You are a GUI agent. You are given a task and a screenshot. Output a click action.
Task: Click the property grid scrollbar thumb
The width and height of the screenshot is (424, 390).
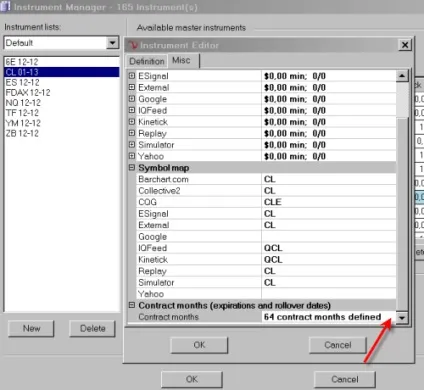pyautogui.click(x=402, y=213)
